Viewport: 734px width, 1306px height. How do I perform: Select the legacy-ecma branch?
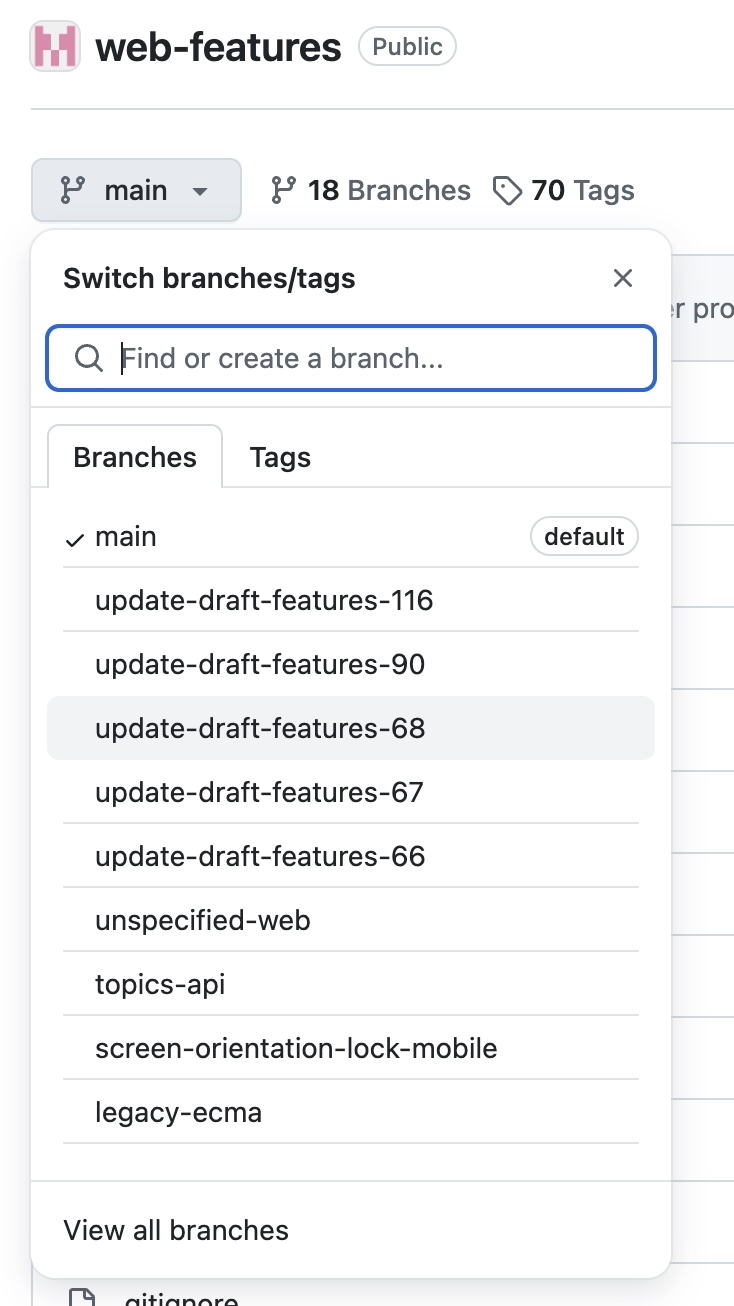pos(351,1112)
